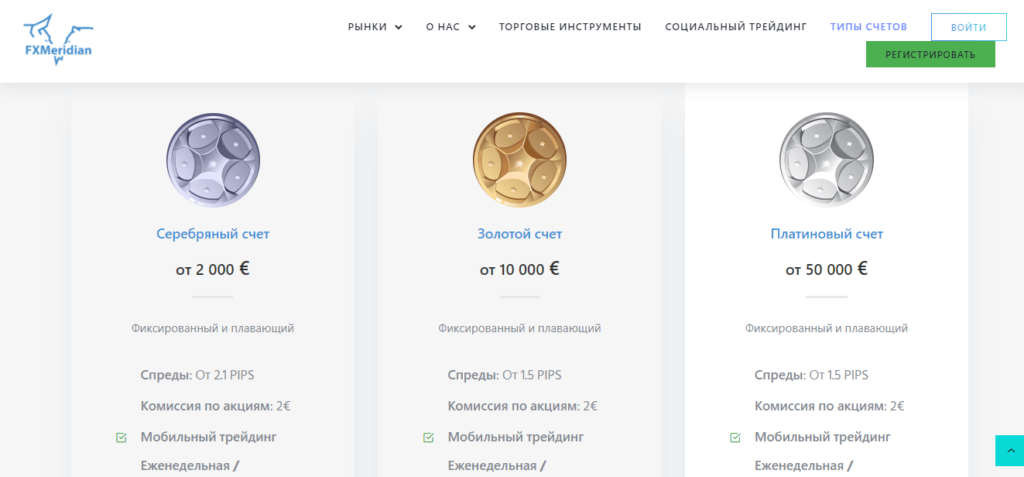Screen dimensions: 1024x477
Task: Expand the О НАС dropdown menu
Action: coord(451,27)
